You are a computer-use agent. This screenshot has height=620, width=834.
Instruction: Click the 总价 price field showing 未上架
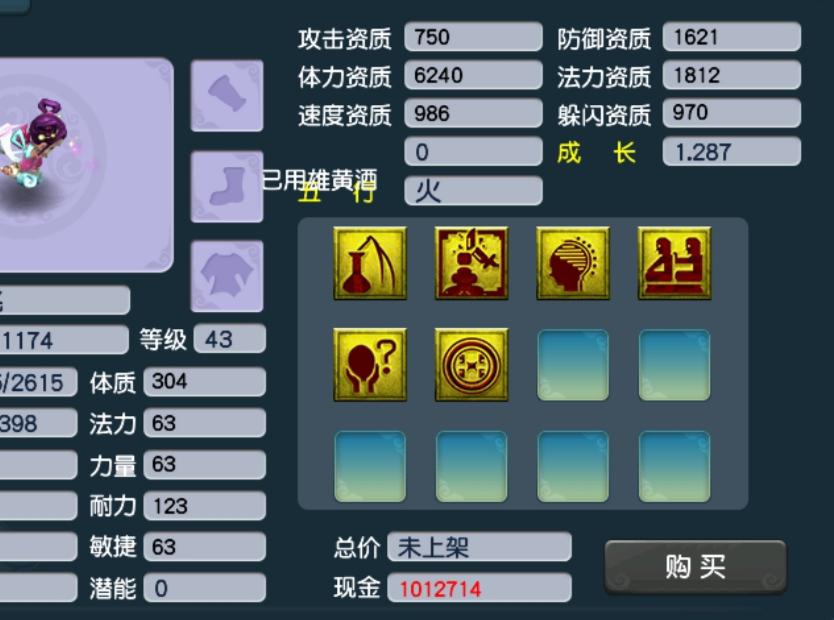click(479, 547)
